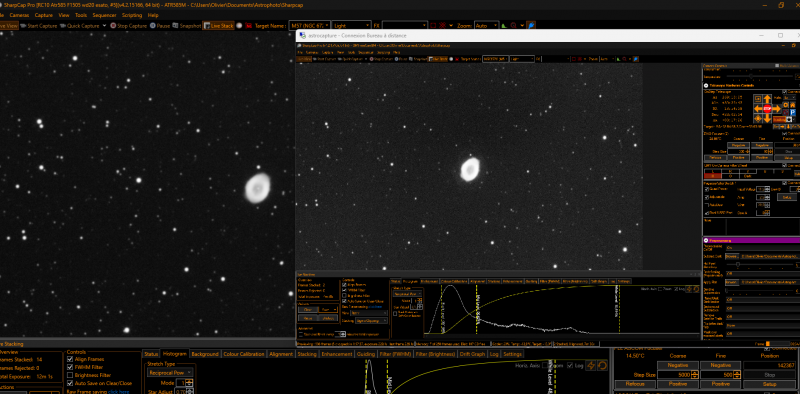
Task: Take a Snapshot from main toolbar
Action: click(x=186, y=25)
